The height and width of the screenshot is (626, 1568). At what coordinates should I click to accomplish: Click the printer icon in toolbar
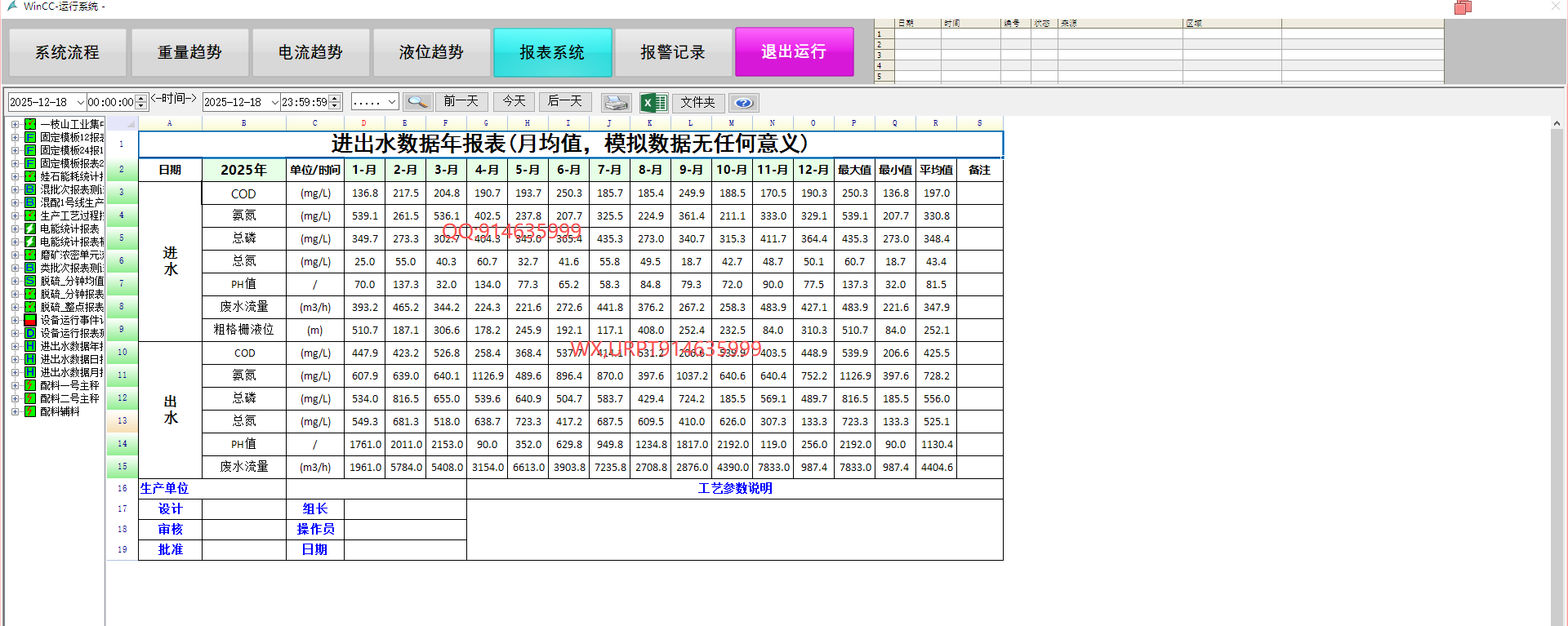[616, 102]
